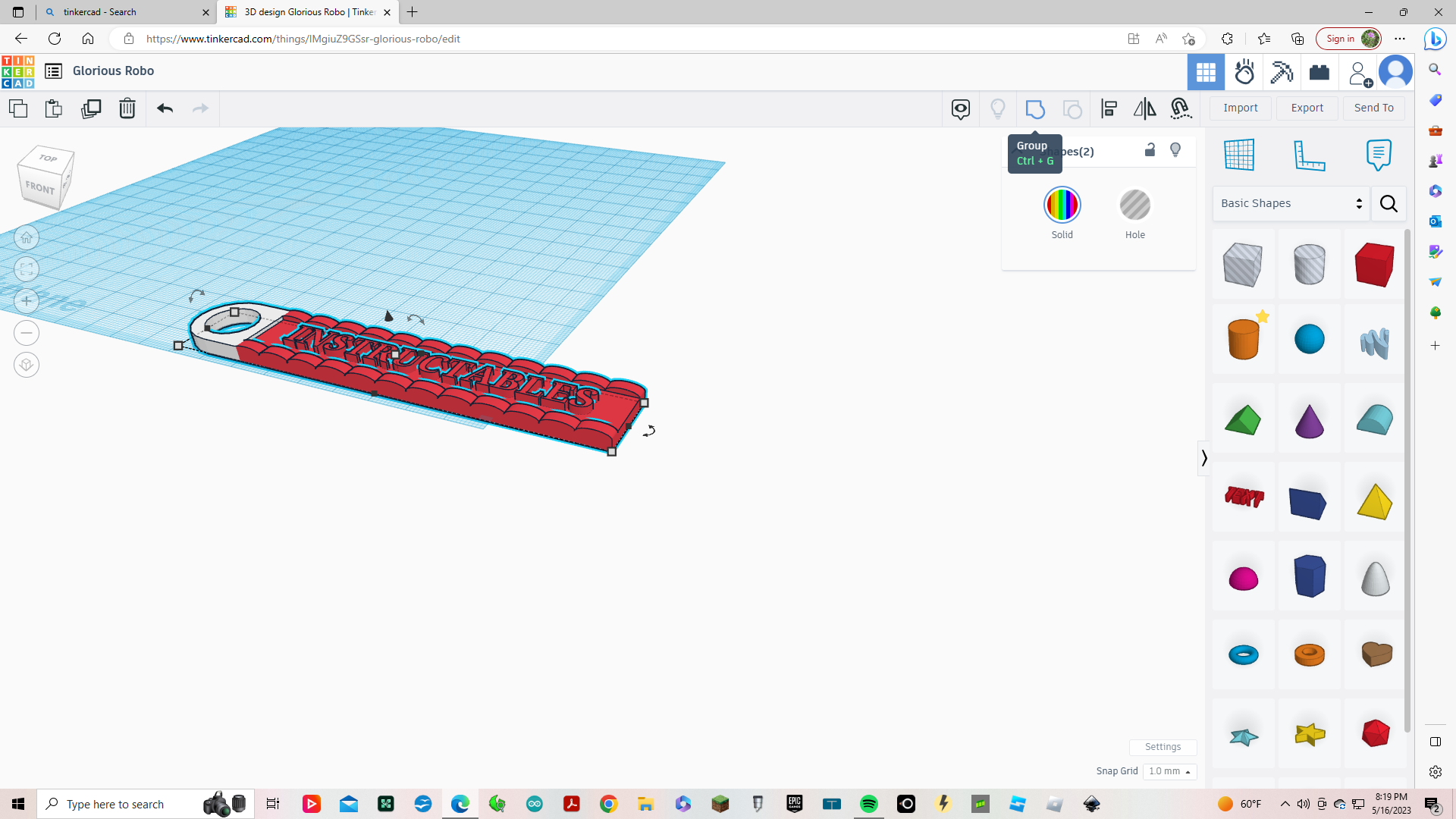The image size is (1456, 819).
Task: Toggle the grid view icon
Action: pyautogui.click(x=1240, y=154)
